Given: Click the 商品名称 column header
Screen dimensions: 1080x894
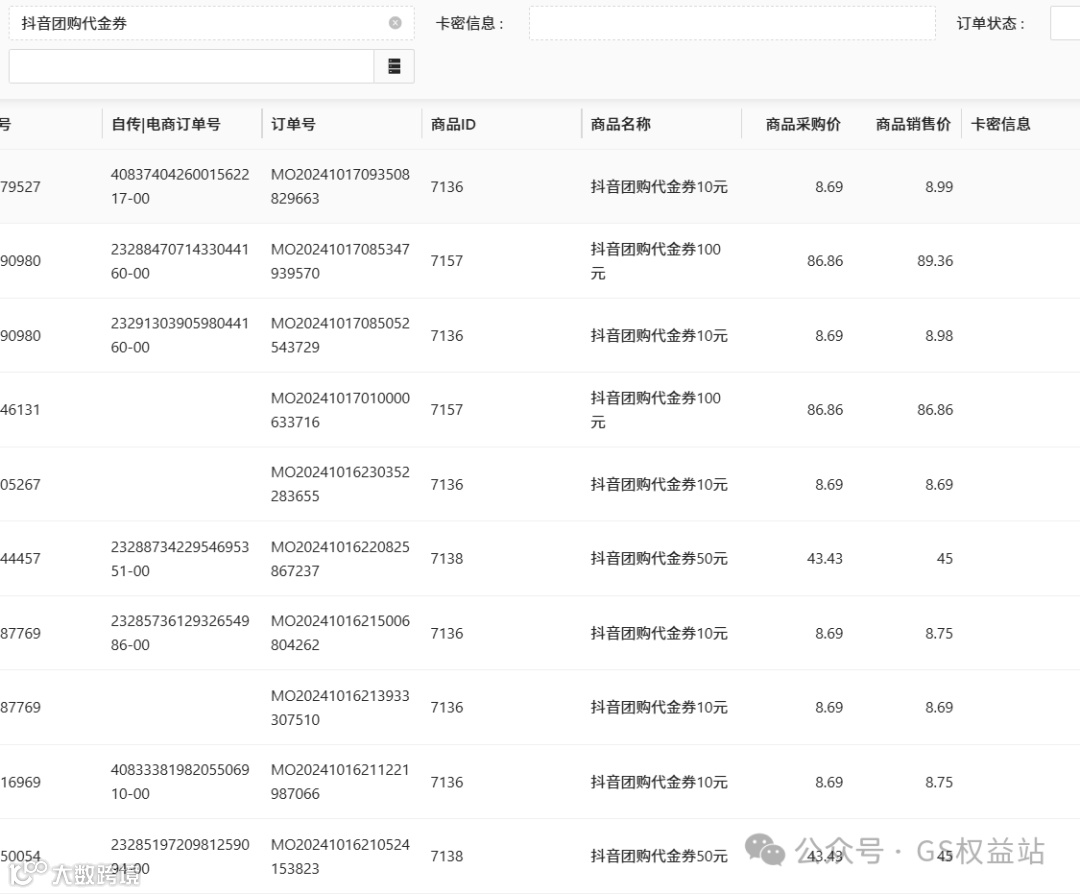Looking at the screenshot, I should click(x=621, y=124).
